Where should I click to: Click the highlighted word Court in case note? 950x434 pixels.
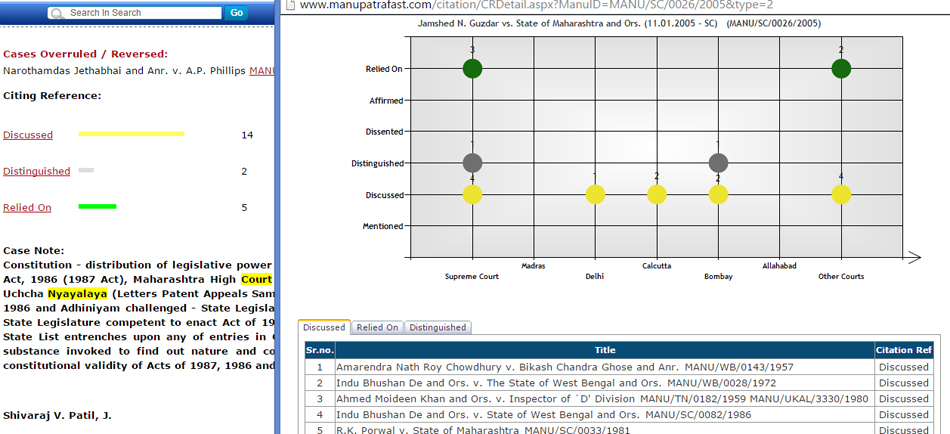255,279
